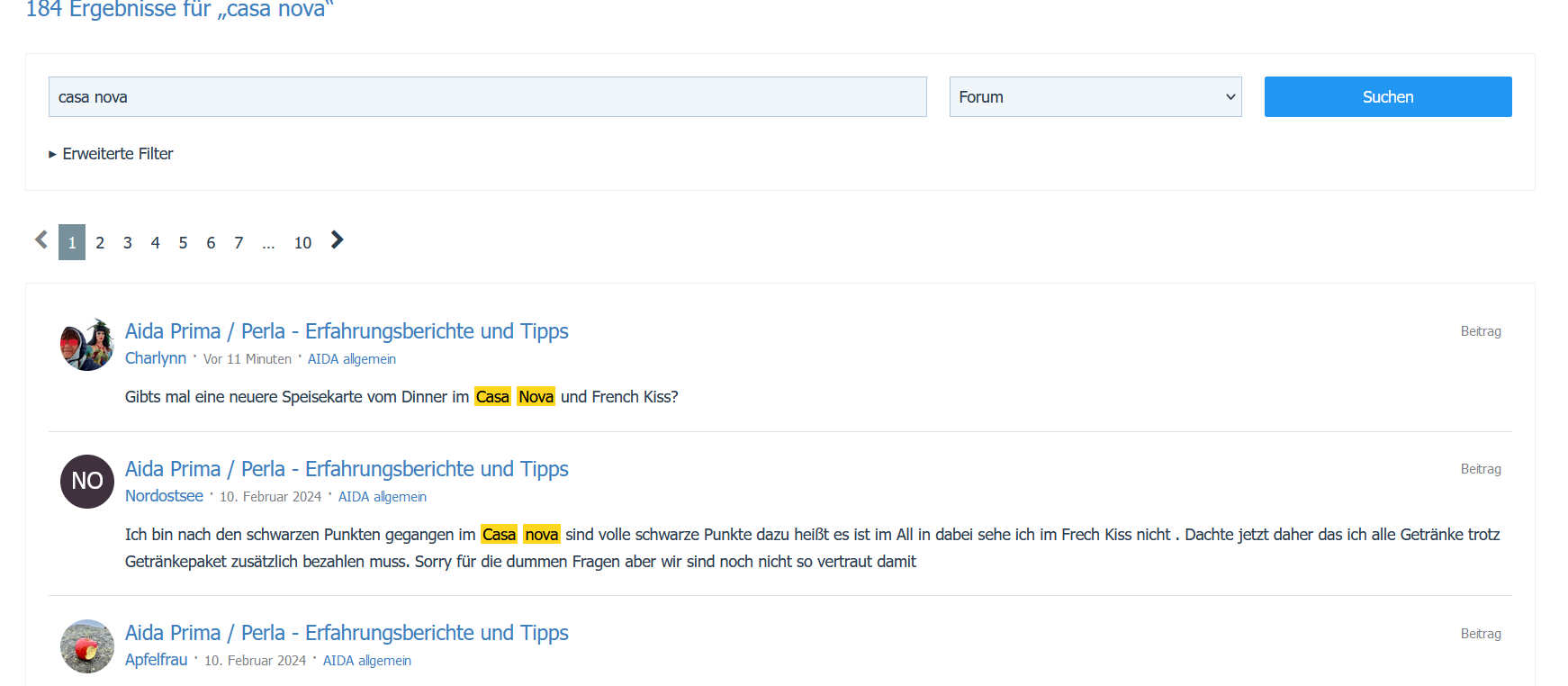Open Charlynn's avatar picture
The image size is (1568, 686).
click(x=87, y=344)
